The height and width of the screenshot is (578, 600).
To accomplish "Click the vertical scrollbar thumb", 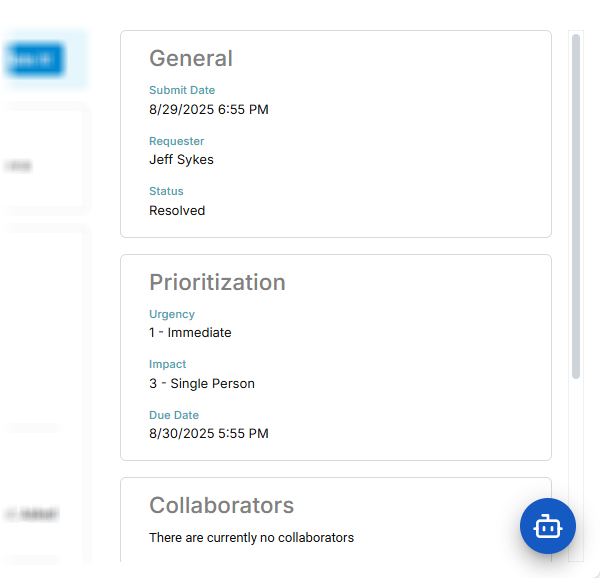I will click(x=576, y=205).
